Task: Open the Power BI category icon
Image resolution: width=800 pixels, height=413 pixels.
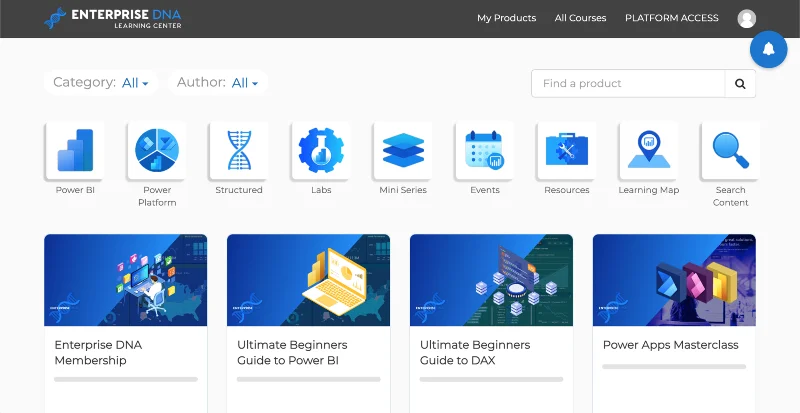Action: coord(75,150)
